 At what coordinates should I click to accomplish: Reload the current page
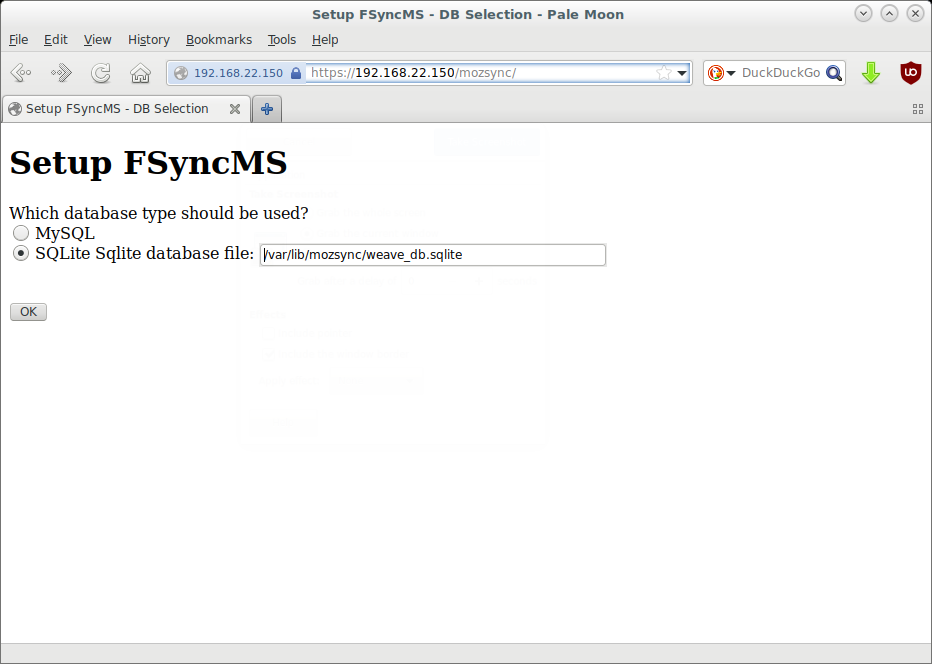[x=100, y=73]
